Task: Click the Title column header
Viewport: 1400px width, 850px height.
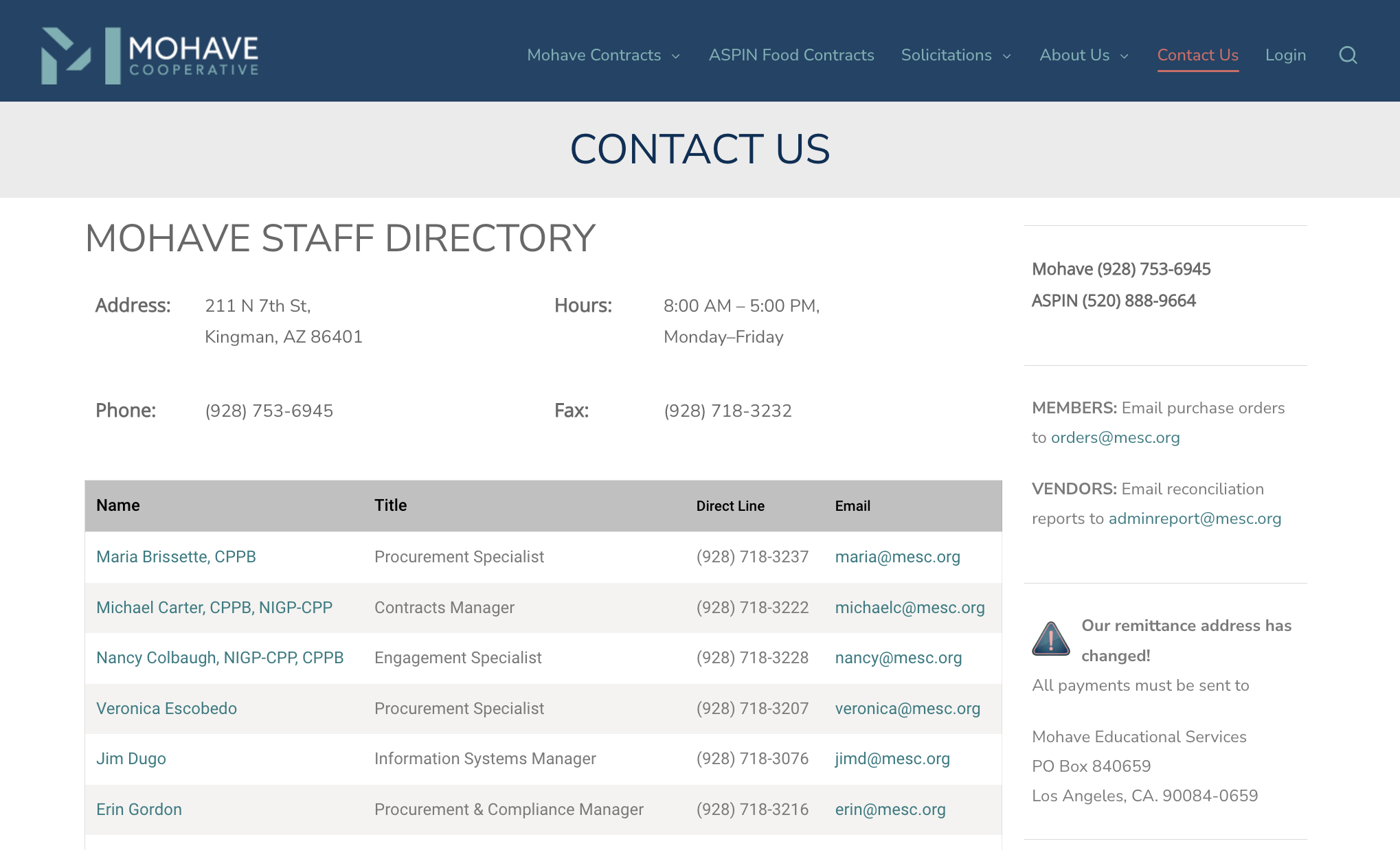Action: [390, 505]
